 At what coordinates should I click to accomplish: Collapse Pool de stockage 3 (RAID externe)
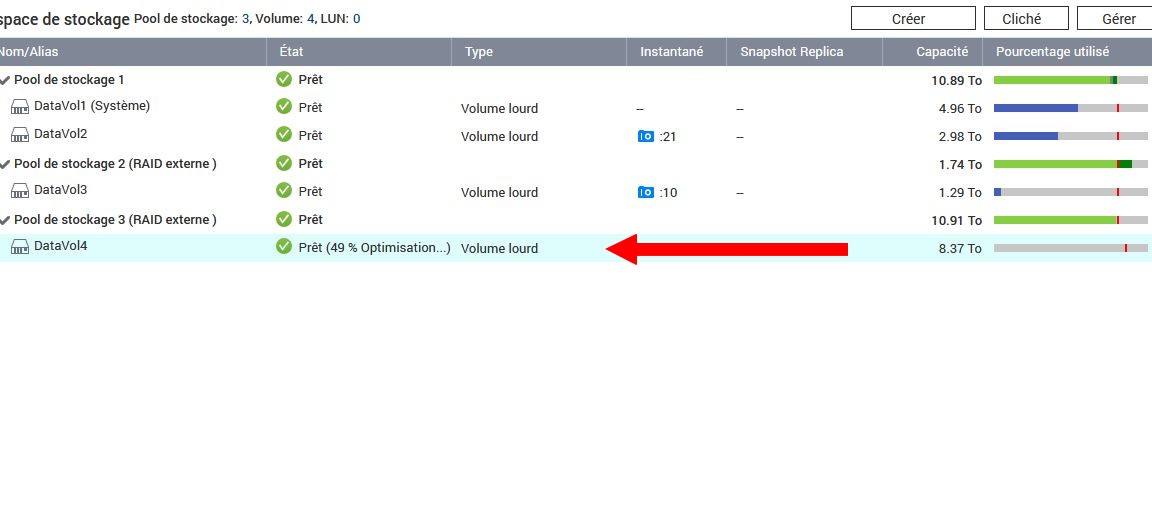click(x=5, y=220)
